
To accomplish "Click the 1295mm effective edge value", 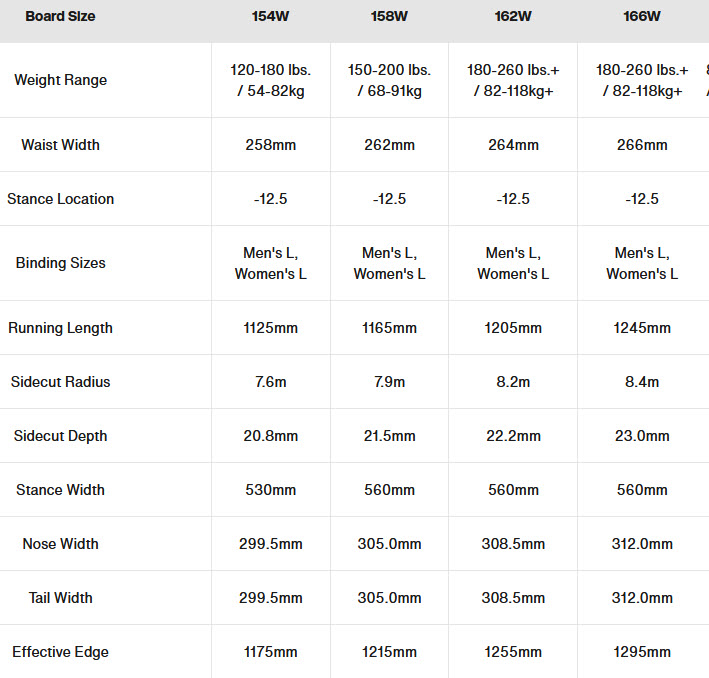I will (x=642, y=652).
